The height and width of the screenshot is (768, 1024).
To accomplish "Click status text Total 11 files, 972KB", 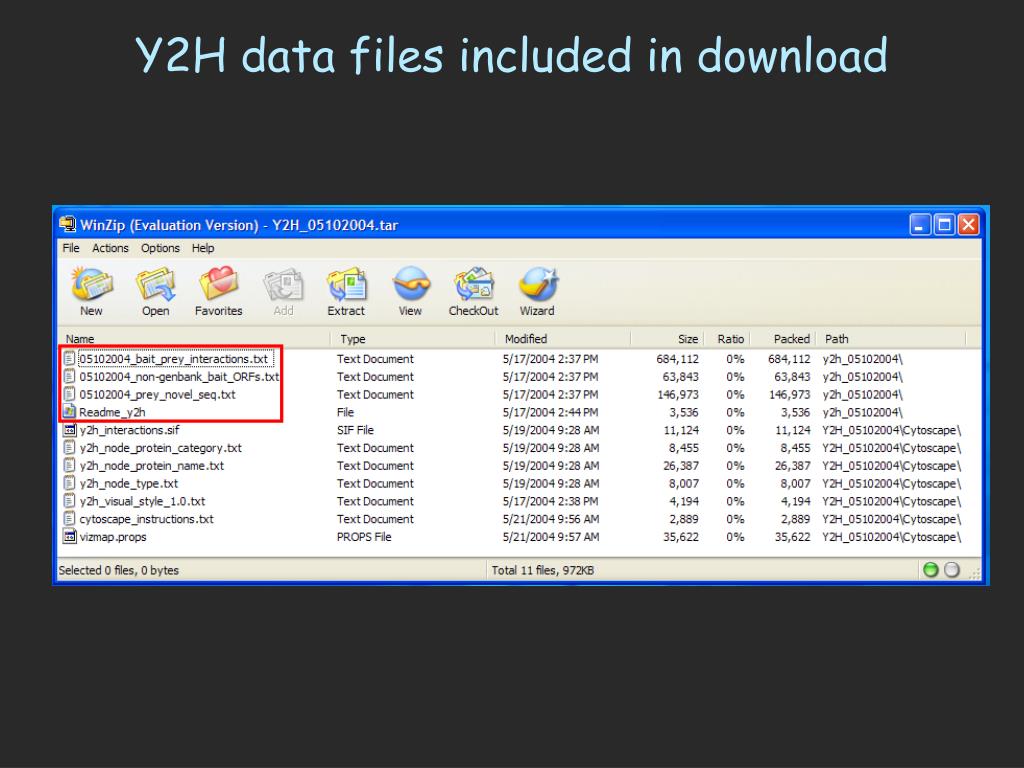I will 543,570.
